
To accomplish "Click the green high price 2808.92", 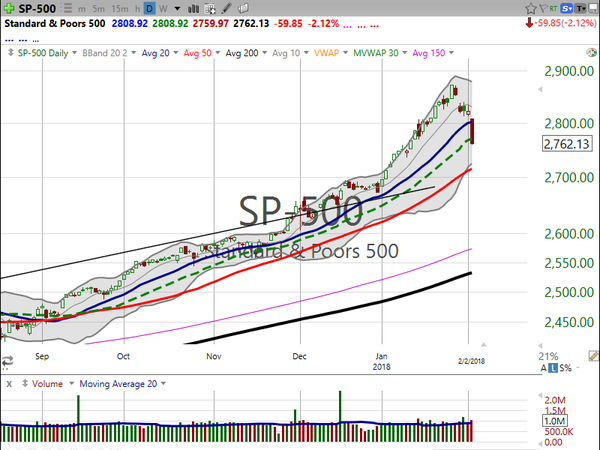I will click(170, 23).
